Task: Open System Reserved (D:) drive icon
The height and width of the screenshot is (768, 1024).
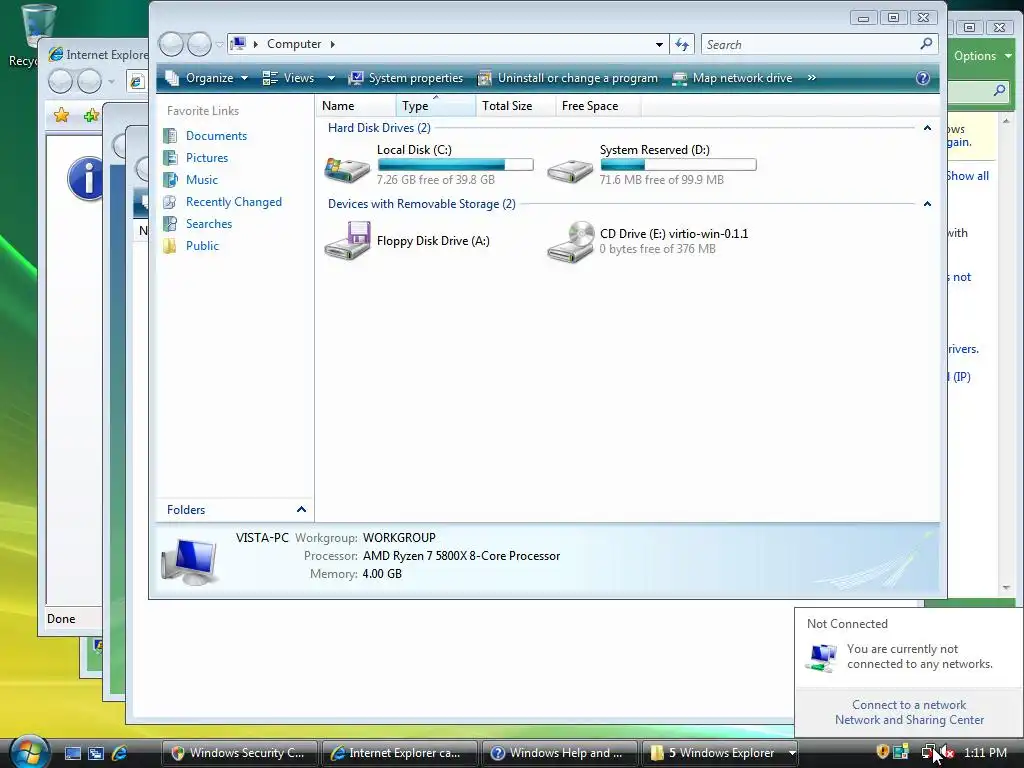Action: [569, 170]
